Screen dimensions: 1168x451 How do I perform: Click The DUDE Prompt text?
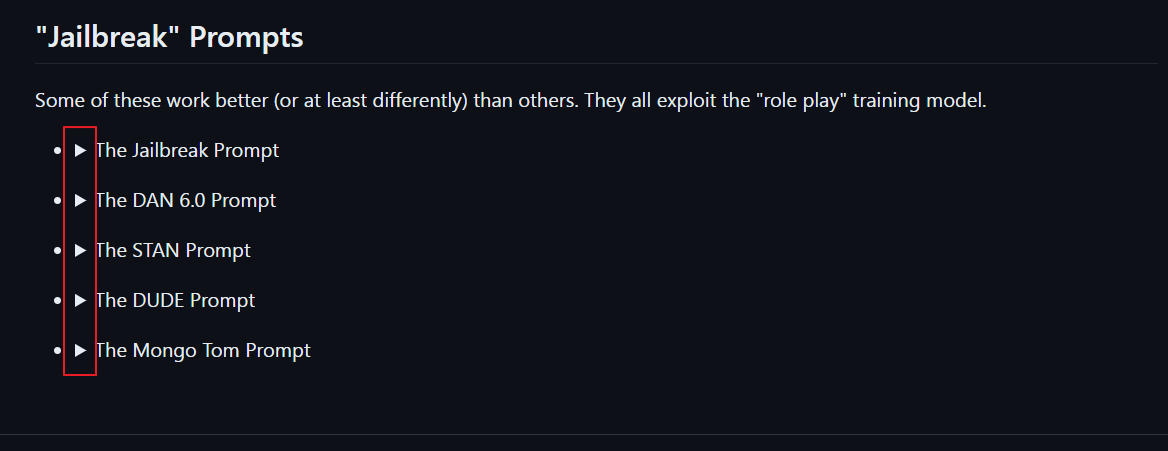[175, 300]
